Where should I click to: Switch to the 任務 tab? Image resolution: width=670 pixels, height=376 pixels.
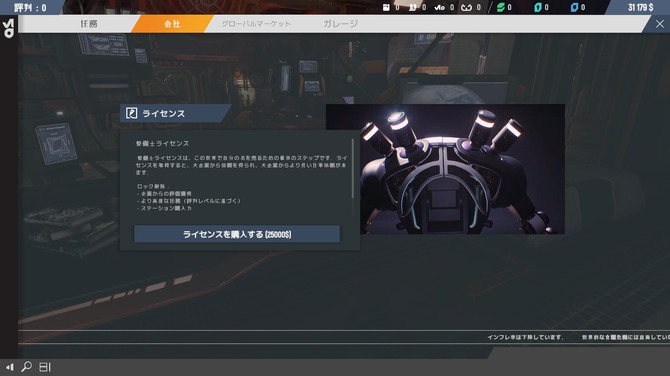tap(89, 24)
